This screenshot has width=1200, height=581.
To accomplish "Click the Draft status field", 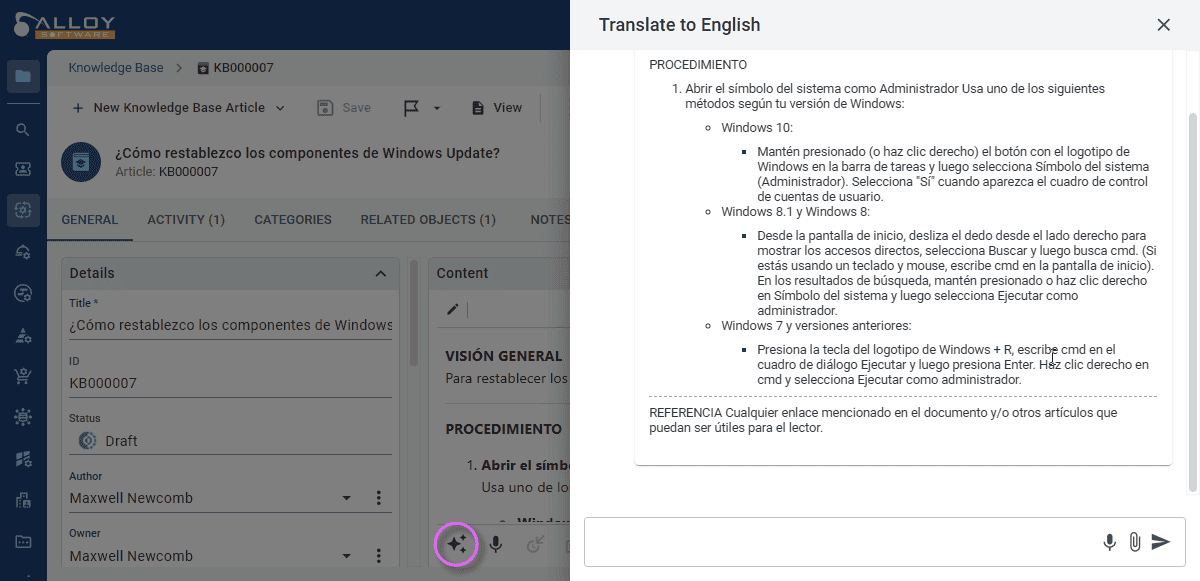I will coord(232,441).
